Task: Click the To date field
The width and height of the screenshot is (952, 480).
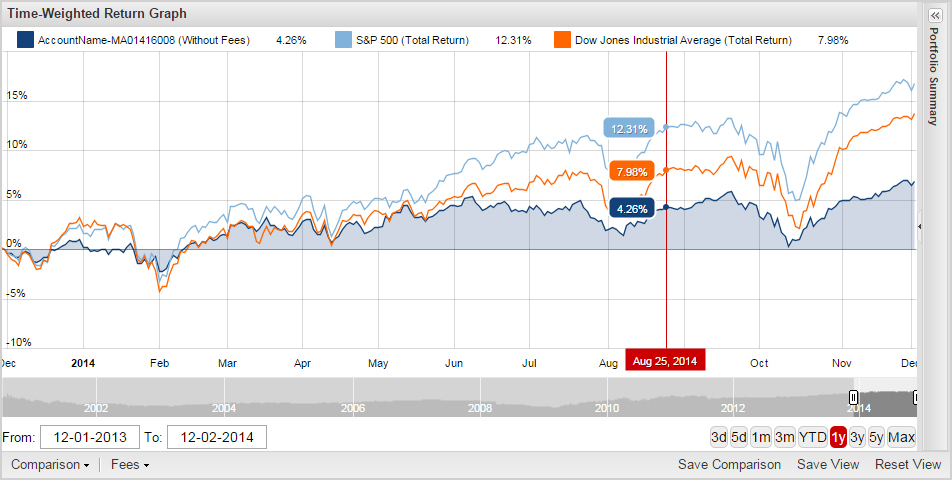Action: (x=217, y=437)
